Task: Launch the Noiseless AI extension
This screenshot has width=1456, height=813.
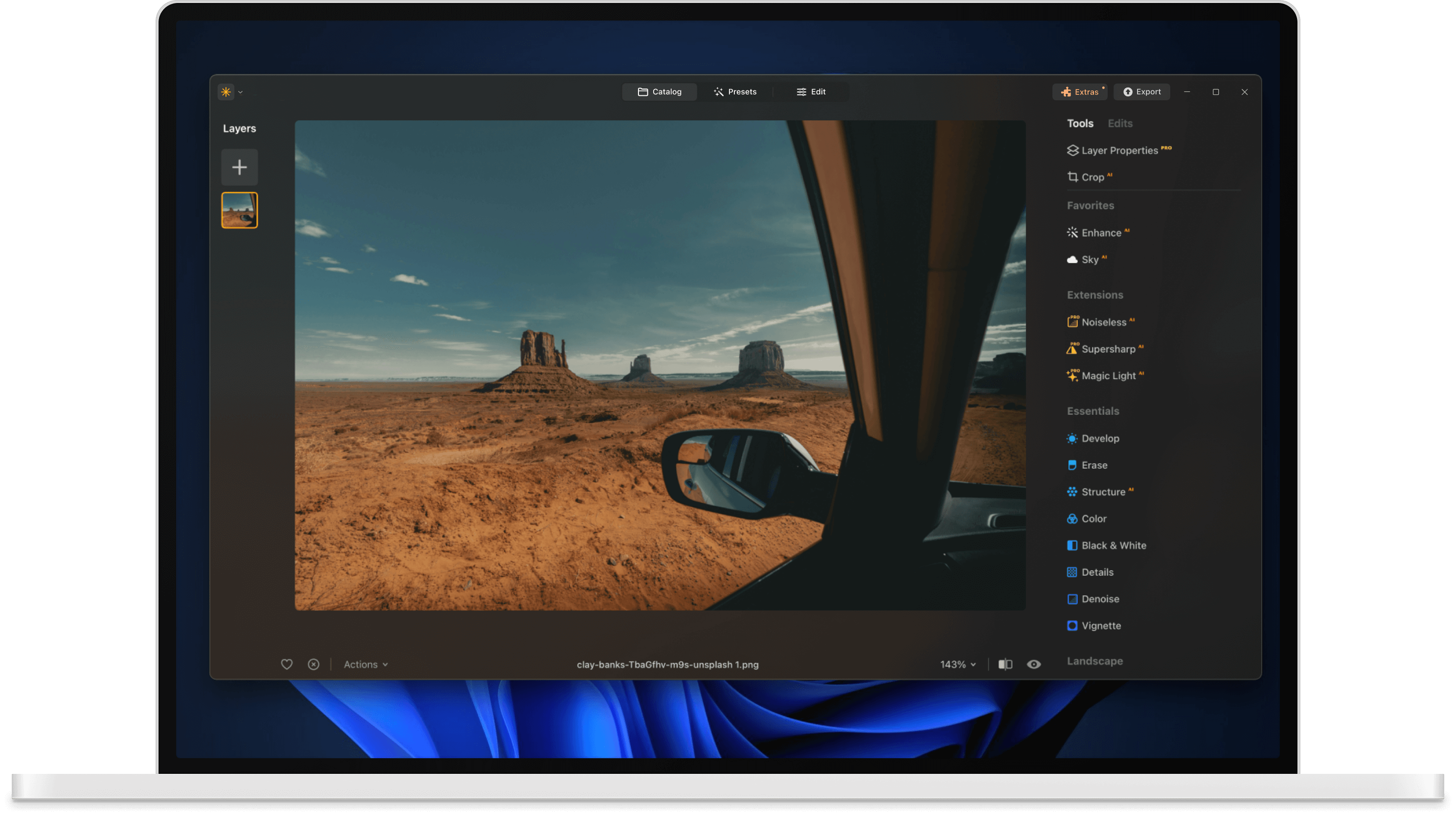Action: [1104, 321]
